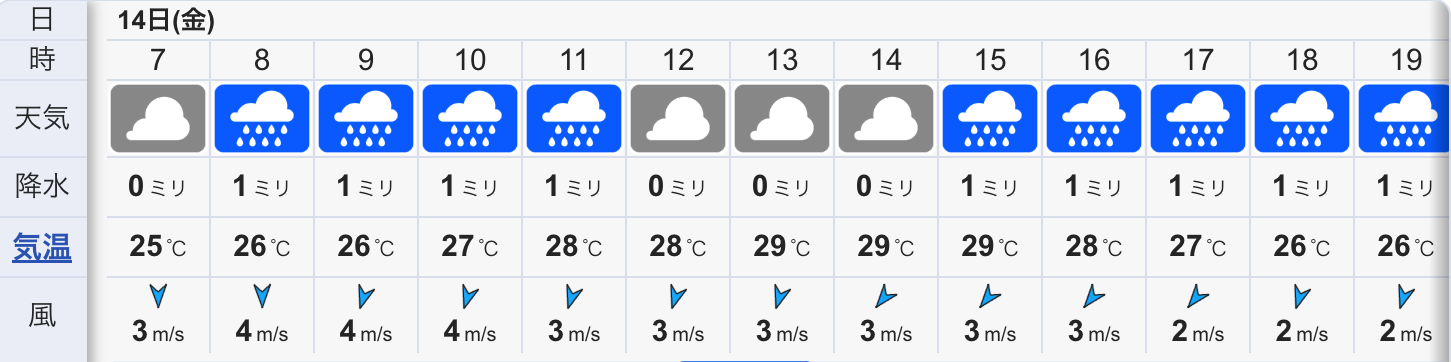Click the 29℃ temperature at 13 o'clock
Screen dimensions: 1451x362
[x=782, y=246]
